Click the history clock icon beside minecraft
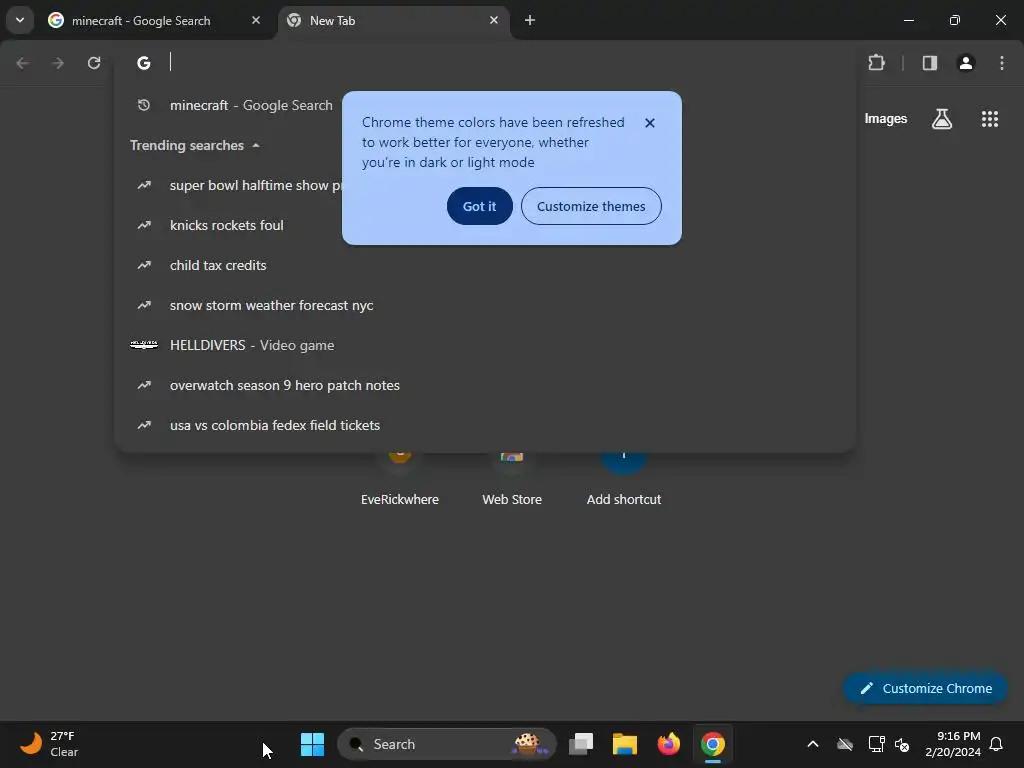 coord(144,105)
